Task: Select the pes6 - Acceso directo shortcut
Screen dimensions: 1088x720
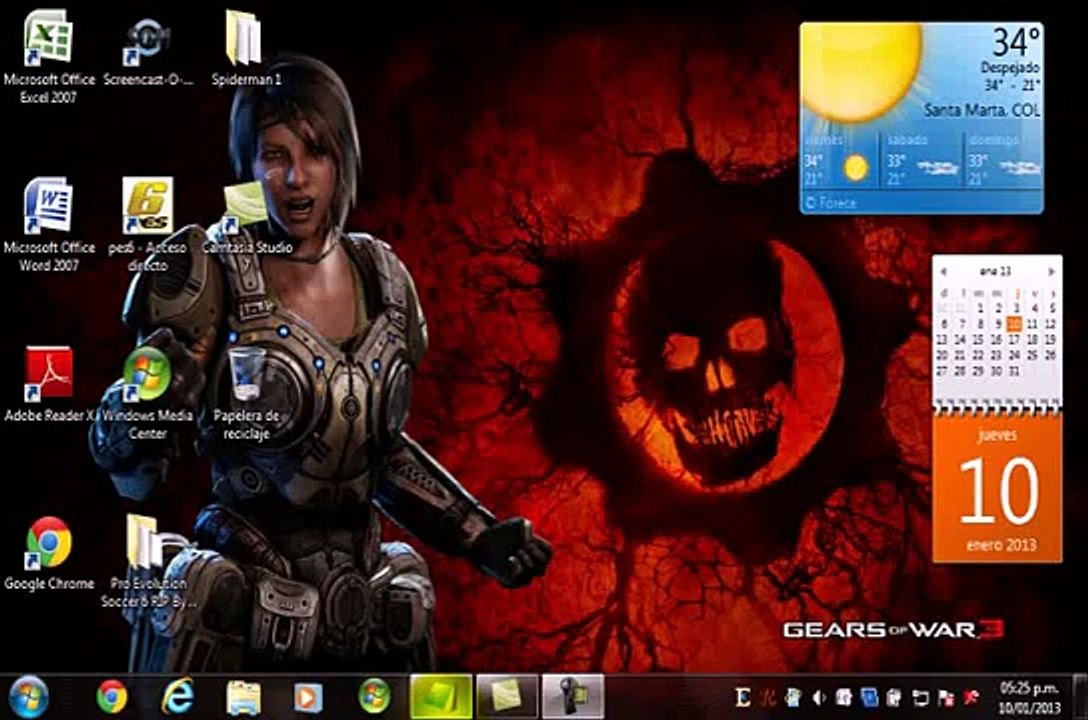Action: point(147,225)
